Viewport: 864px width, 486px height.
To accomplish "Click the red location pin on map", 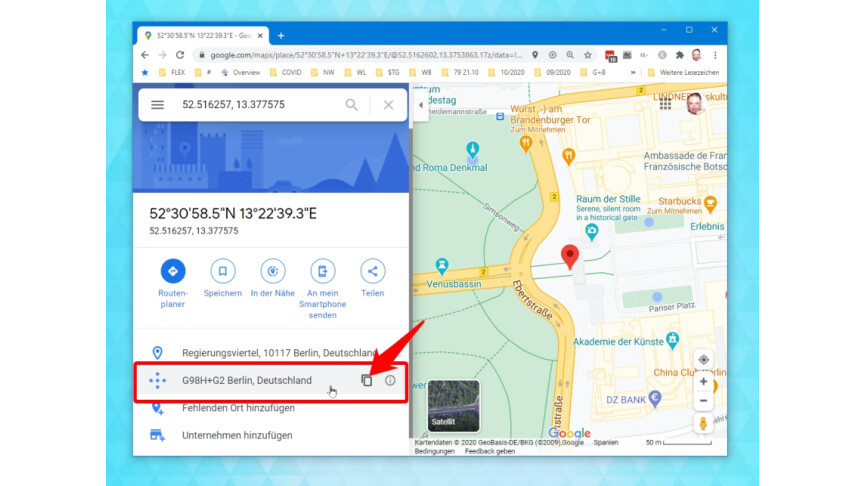I will click(570, 257).
